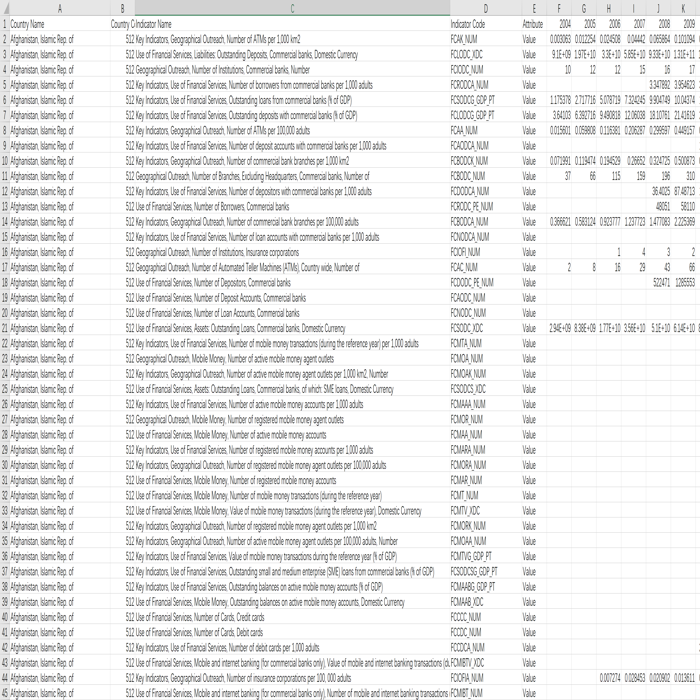Click value 522471 in row 18
The width and height of the screenshot is (700, 700).
coord(658,283)
